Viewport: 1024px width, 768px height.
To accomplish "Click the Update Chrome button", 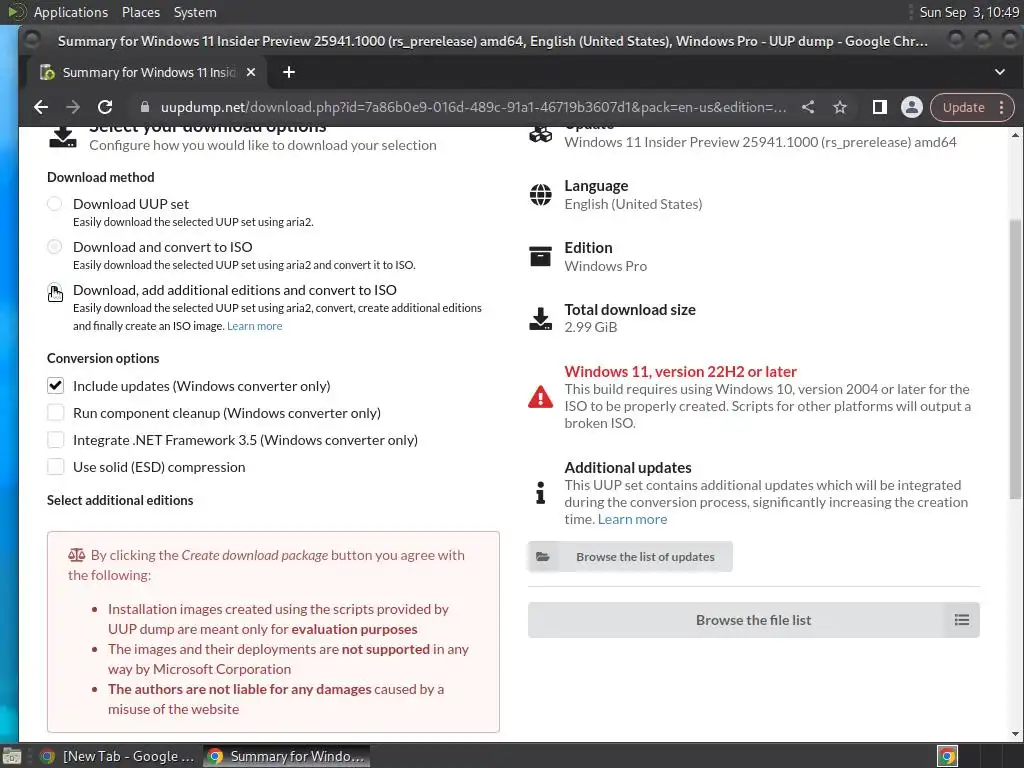I will pos(963,107).
